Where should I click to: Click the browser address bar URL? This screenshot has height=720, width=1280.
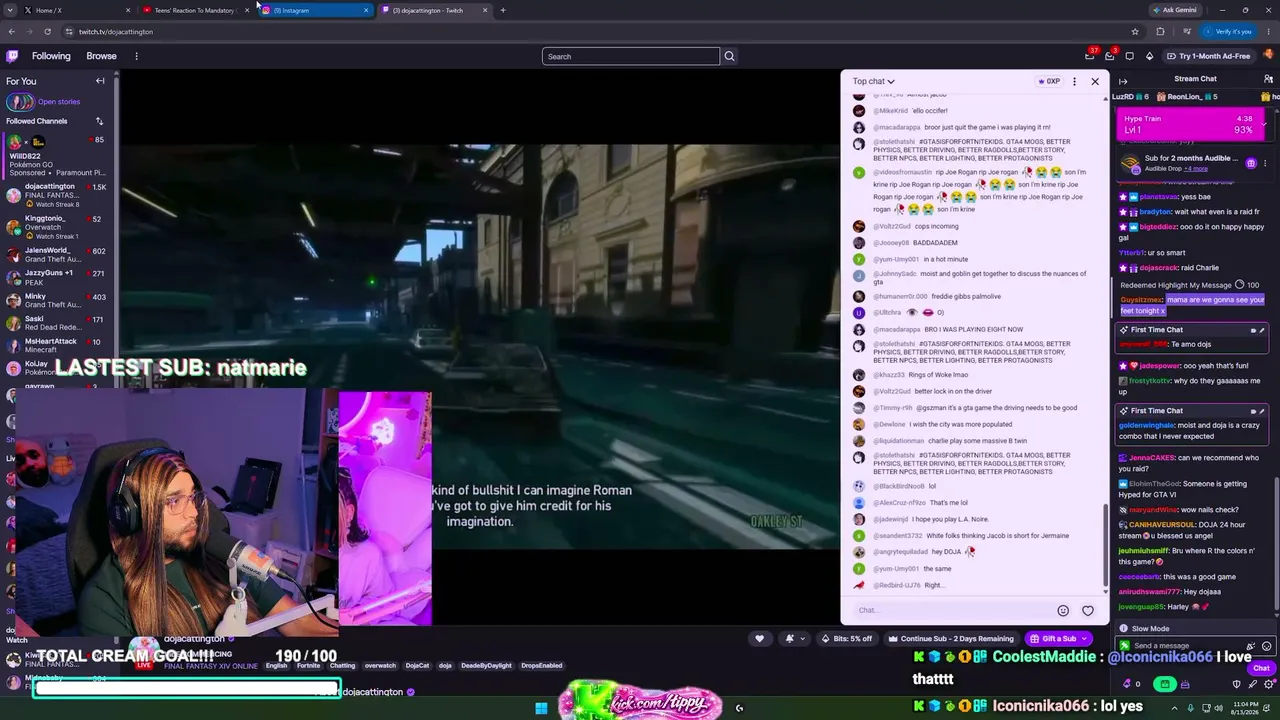tap(116, 31)
